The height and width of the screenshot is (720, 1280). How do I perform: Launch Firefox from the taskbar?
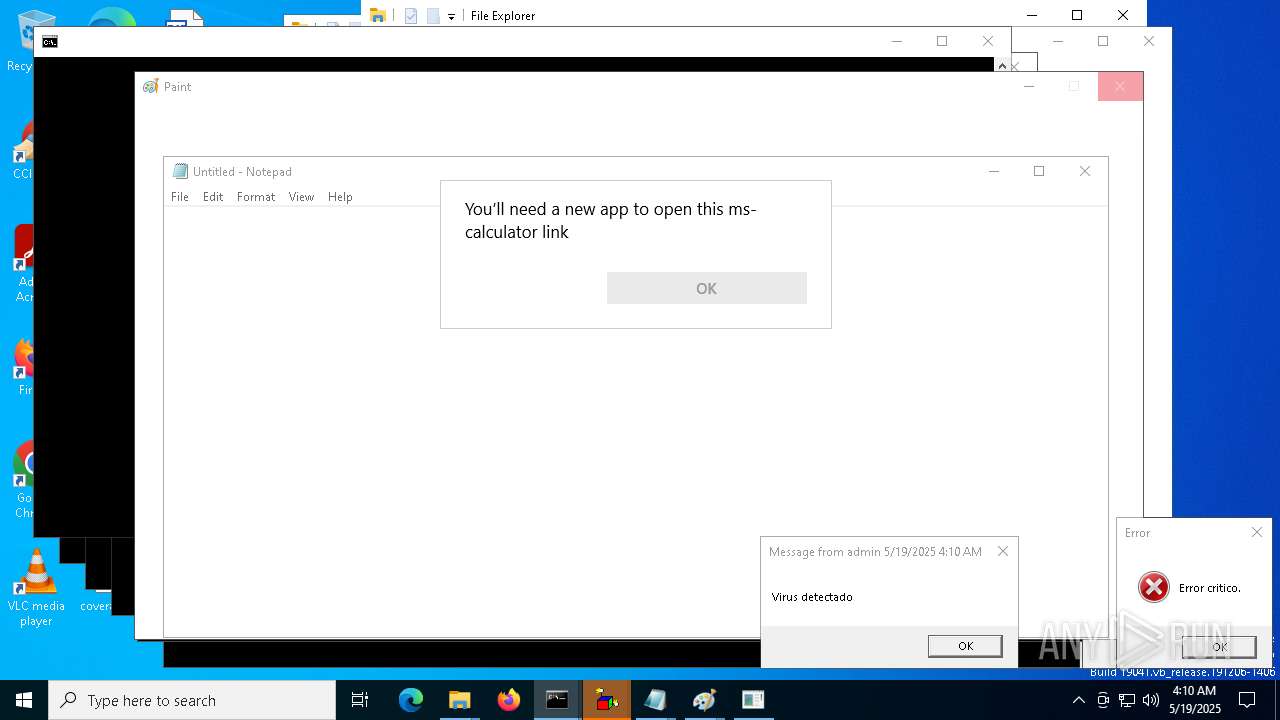tap(509, 700)
